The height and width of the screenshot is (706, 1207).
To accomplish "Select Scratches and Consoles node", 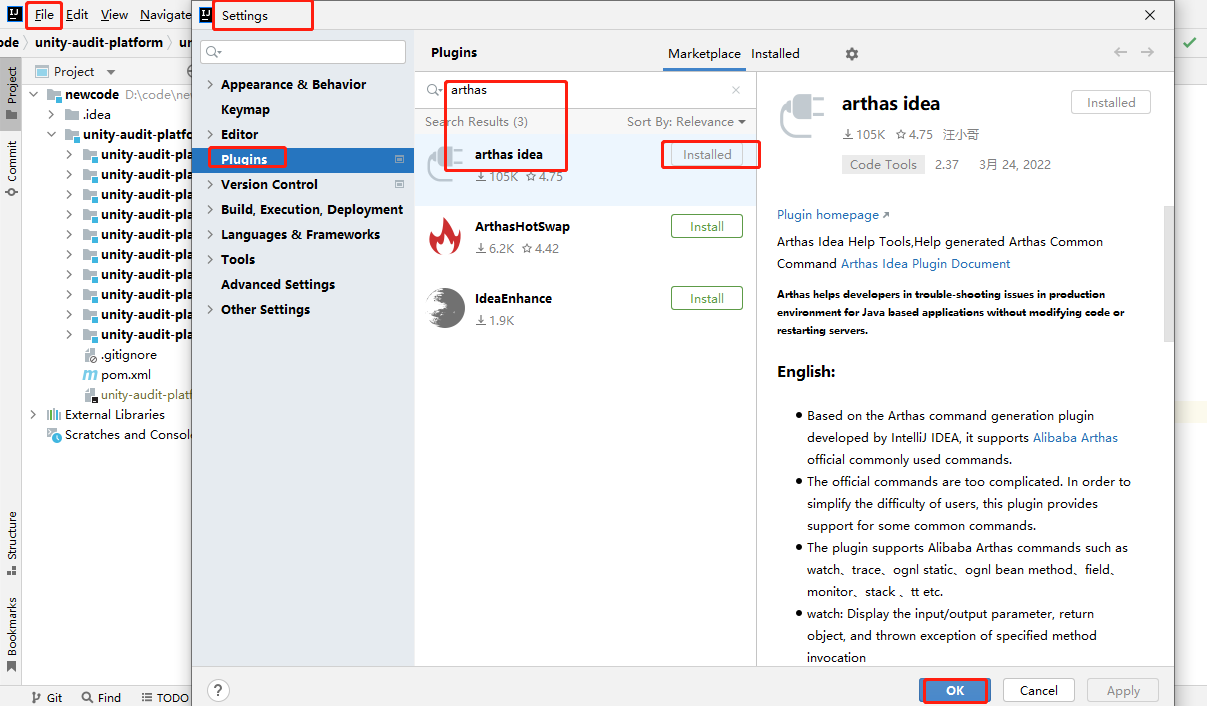I will click(118, 435).
